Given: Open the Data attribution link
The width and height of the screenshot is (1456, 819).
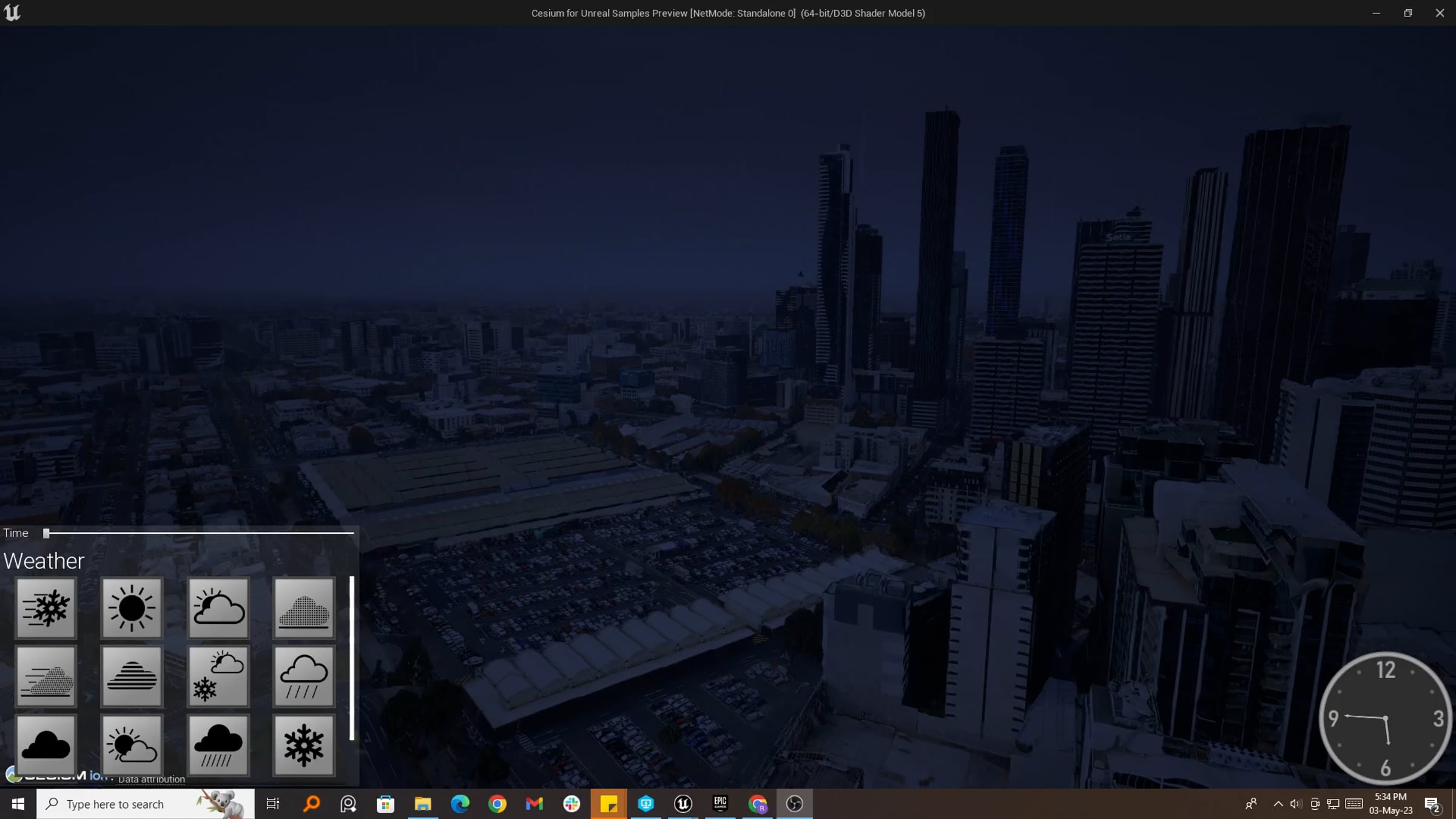Looking at the screenshot, I should click(x=151, y=780).
